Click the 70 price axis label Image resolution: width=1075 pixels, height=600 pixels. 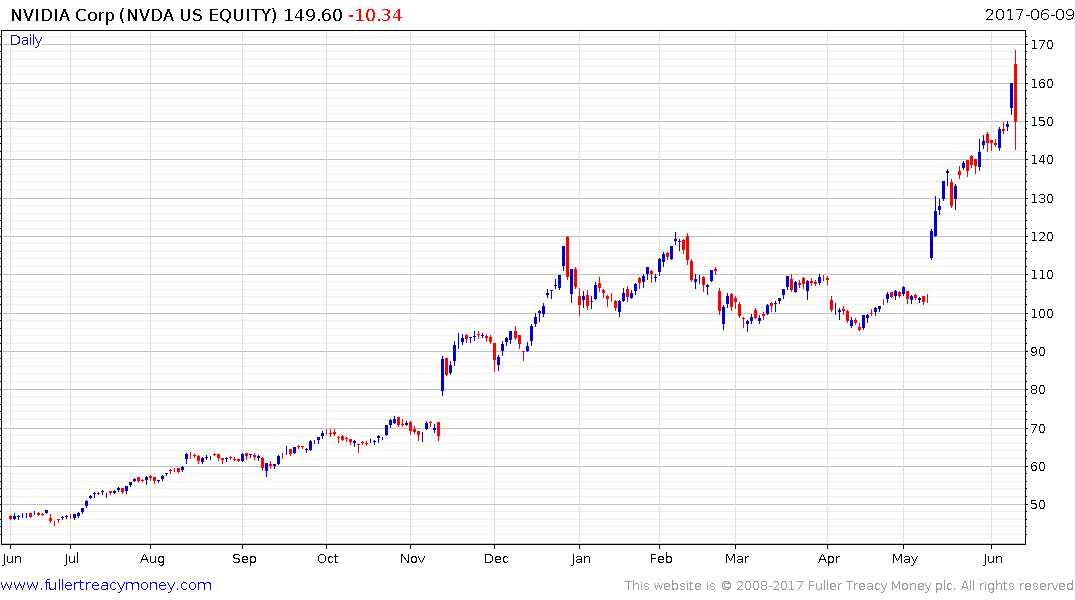[1038, 429]
